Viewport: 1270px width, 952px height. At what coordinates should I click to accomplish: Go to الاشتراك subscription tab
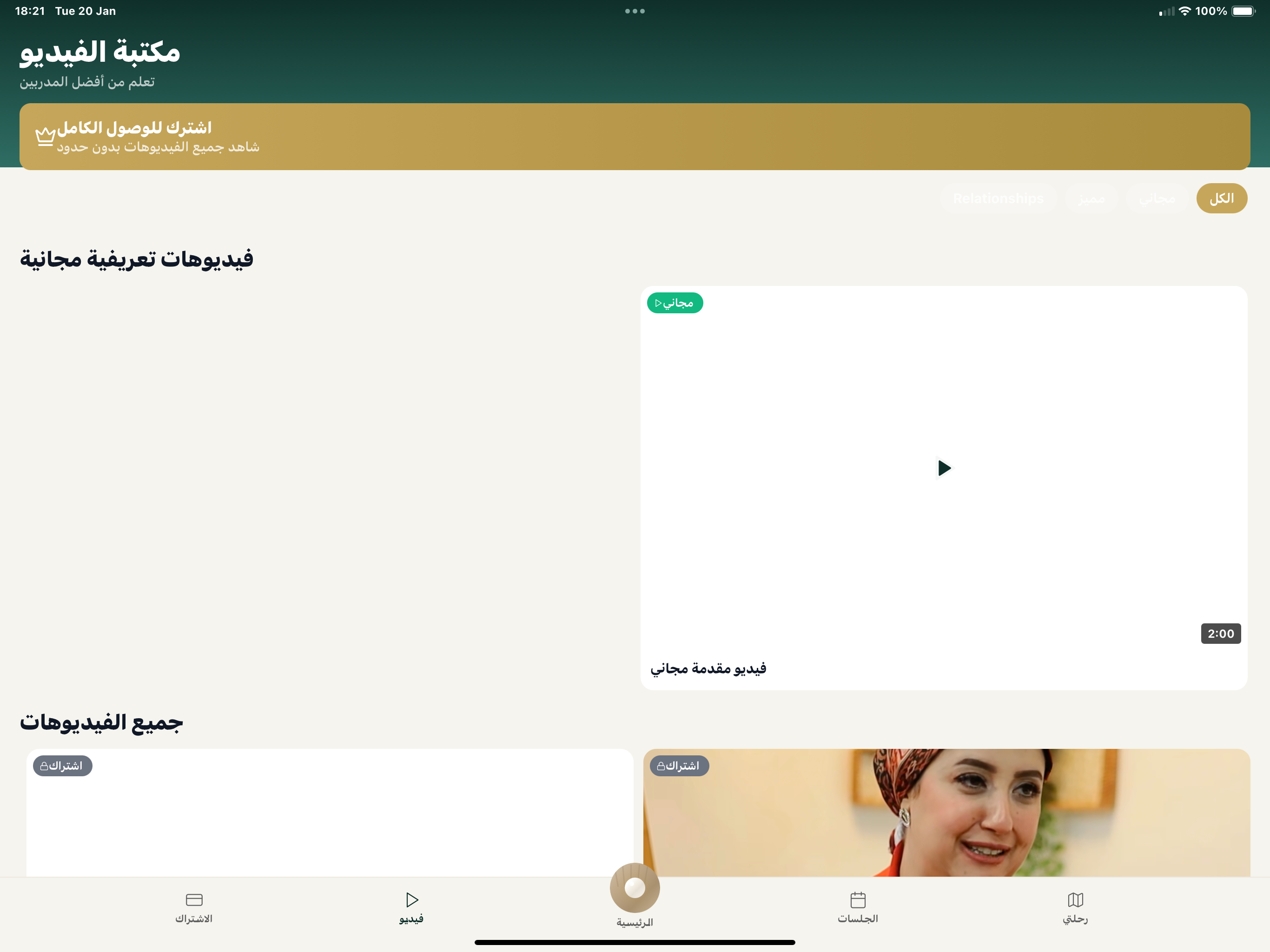[x=194, y=907]
